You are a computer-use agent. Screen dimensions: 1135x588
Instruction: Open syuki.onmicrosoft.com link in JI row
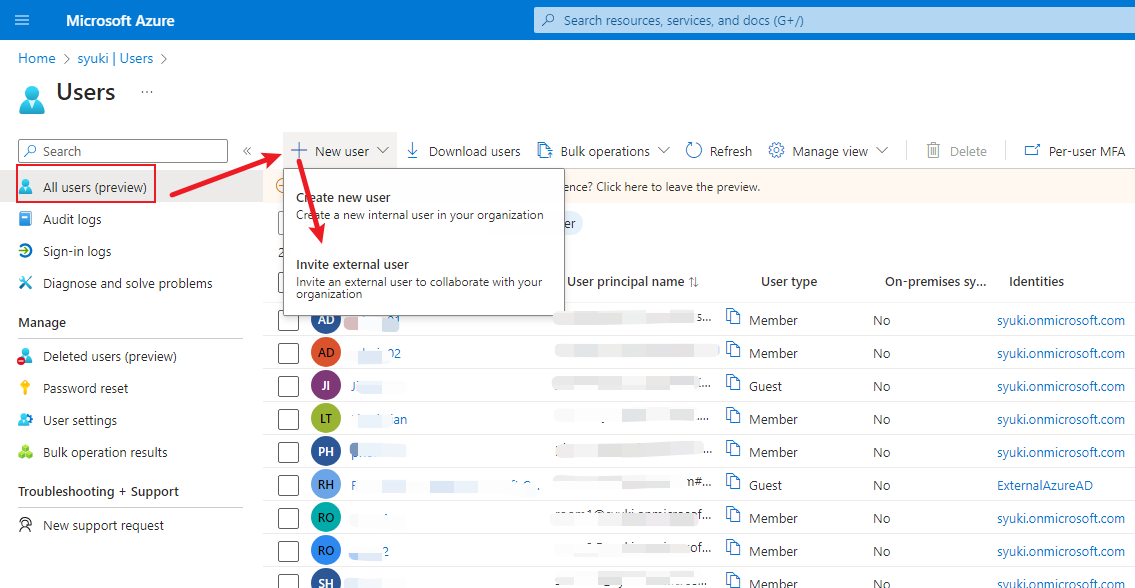[x=1060, y=386]
